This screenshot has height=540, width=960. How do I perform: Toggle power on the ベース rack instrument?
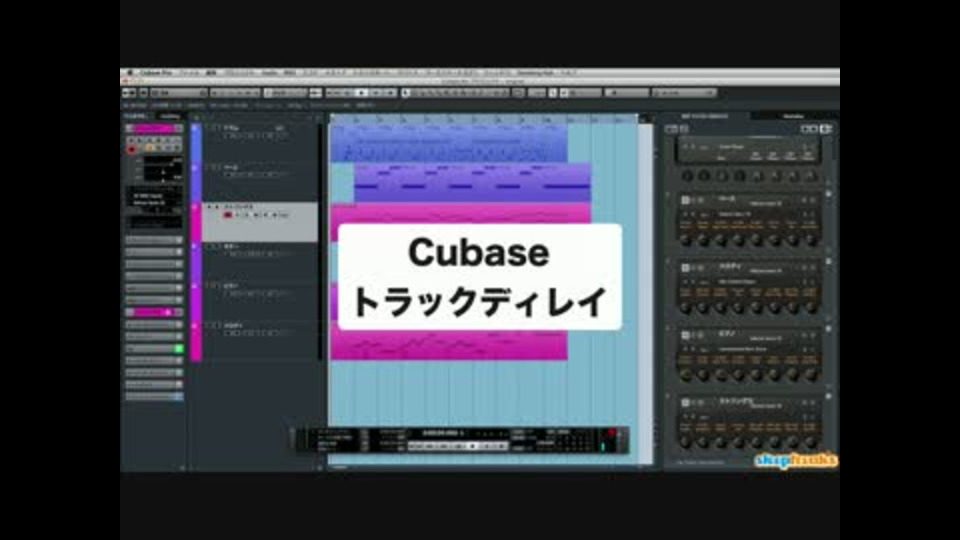(685, 200)
